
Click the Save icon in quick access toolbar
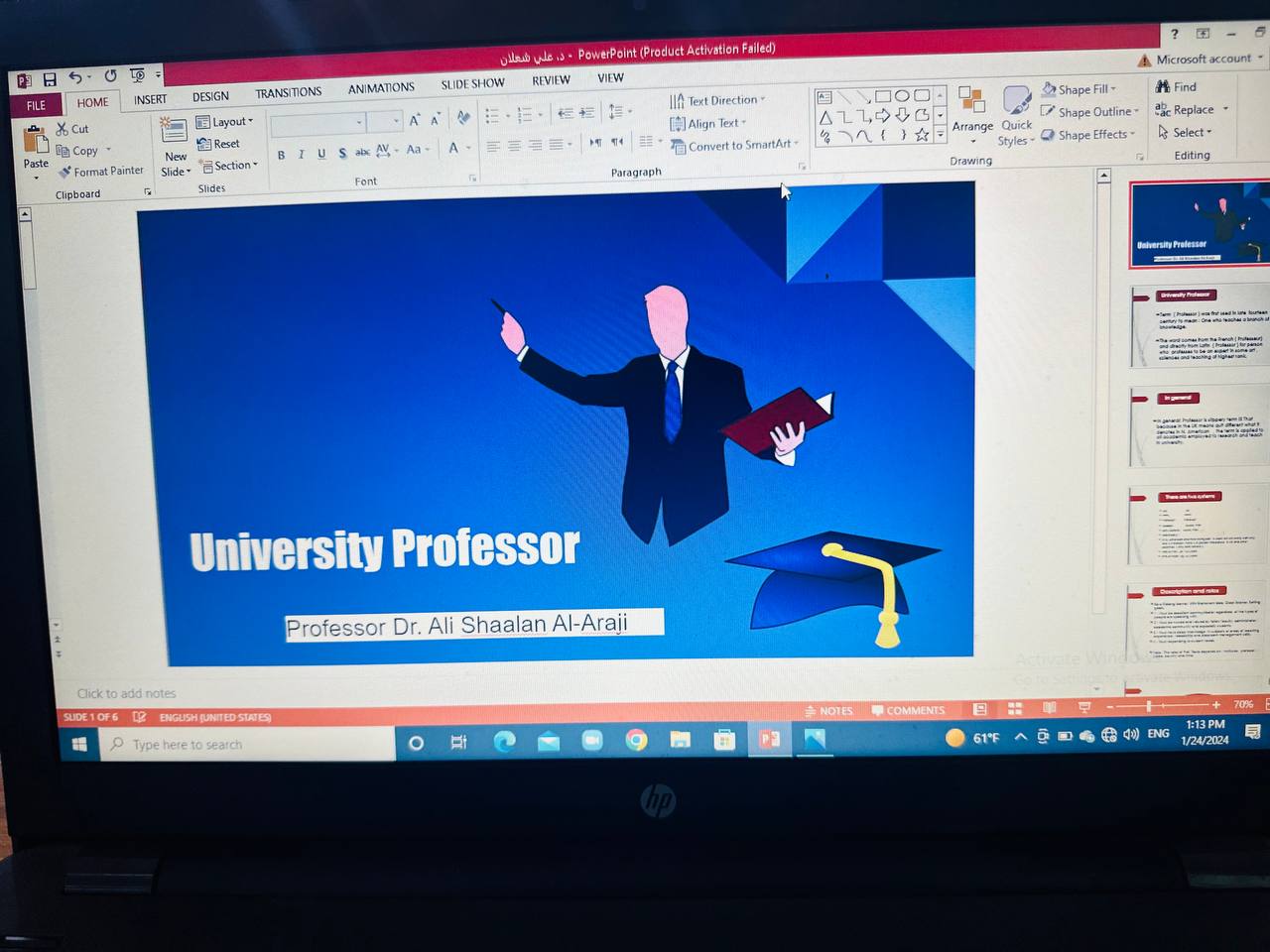tap(49, 79)
